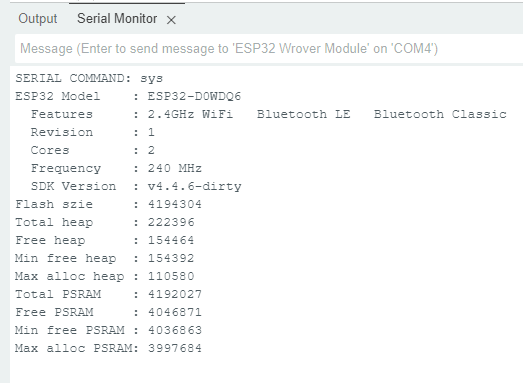
Task: Click the Frequency 240 MHz line
Action: click(x=116, y=168)
